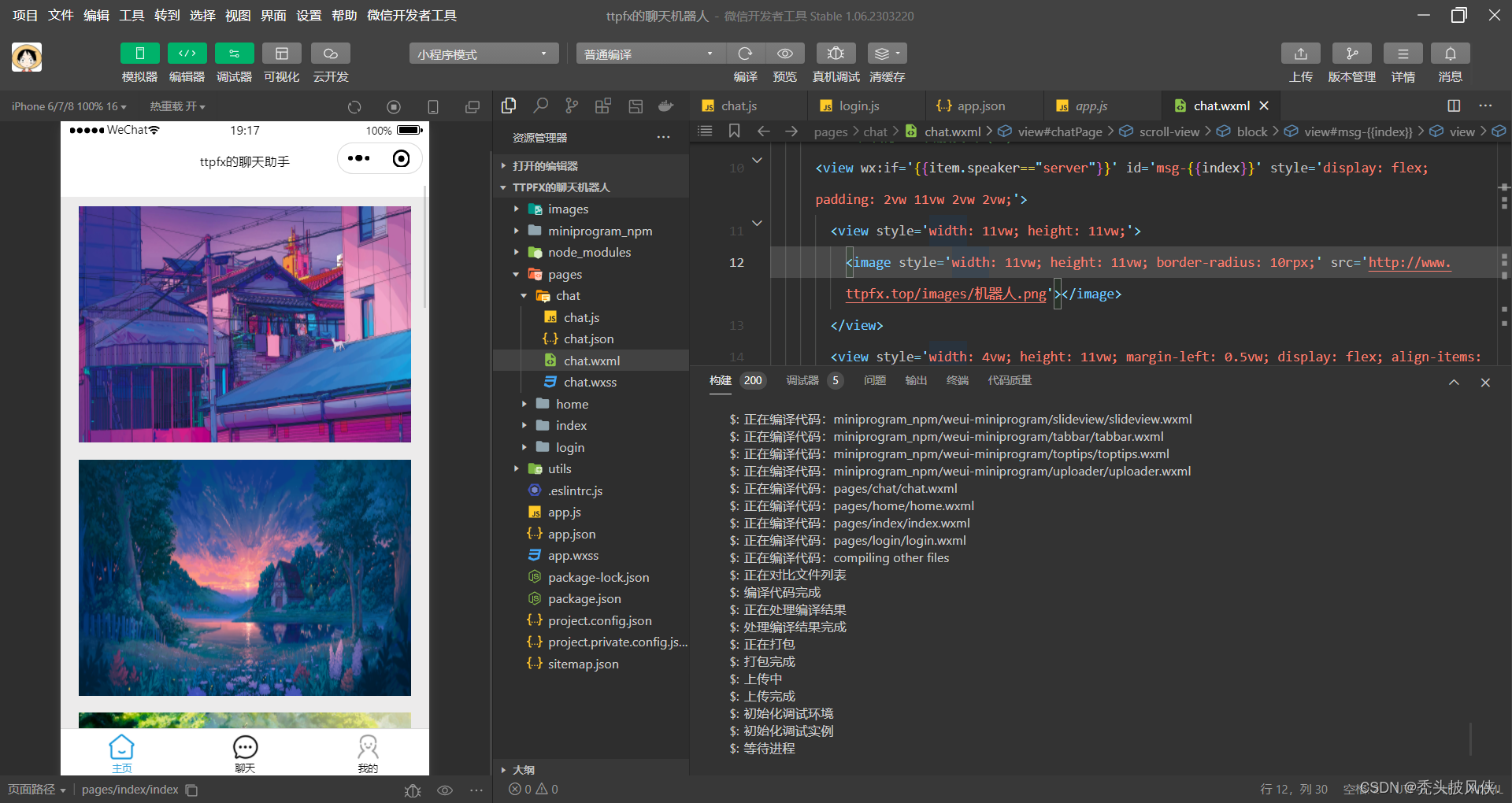The width and height of the screenshot is (1512, 803).
Task: Open the 问题 panel tab
Action: tap(875, 381)
